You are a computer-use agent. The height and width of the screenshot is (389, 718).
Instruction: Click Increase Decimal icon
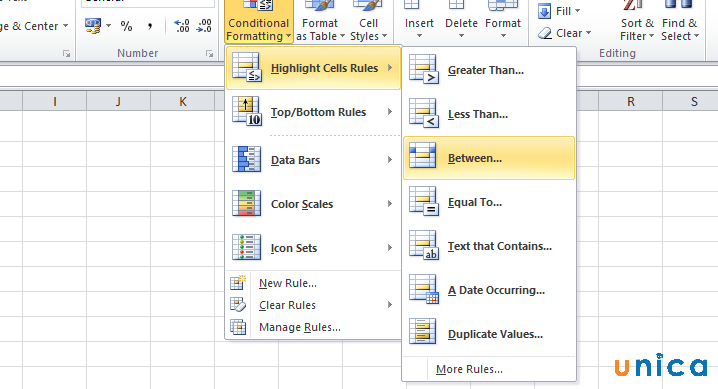point(182,26)
